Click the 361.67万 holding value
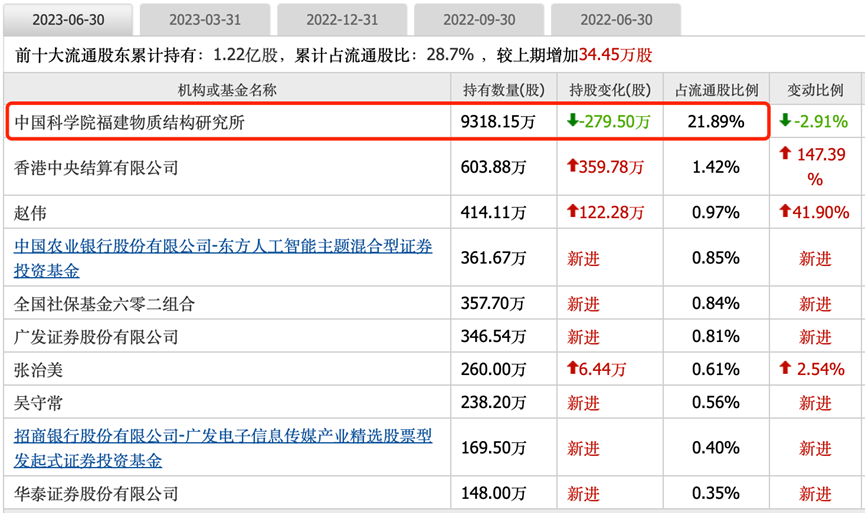The width and height of the screenshot is (865, 513). pyautogui.click(x=493, y=258)
